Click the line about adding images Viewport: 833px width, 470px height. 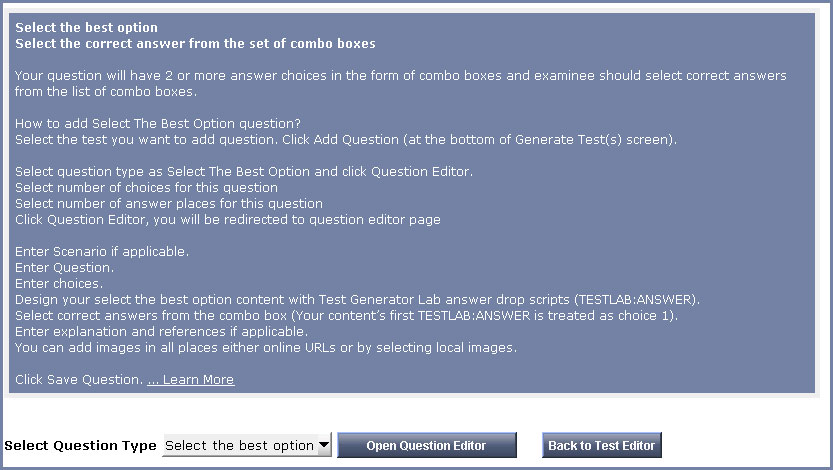click(x=265, y=348)
